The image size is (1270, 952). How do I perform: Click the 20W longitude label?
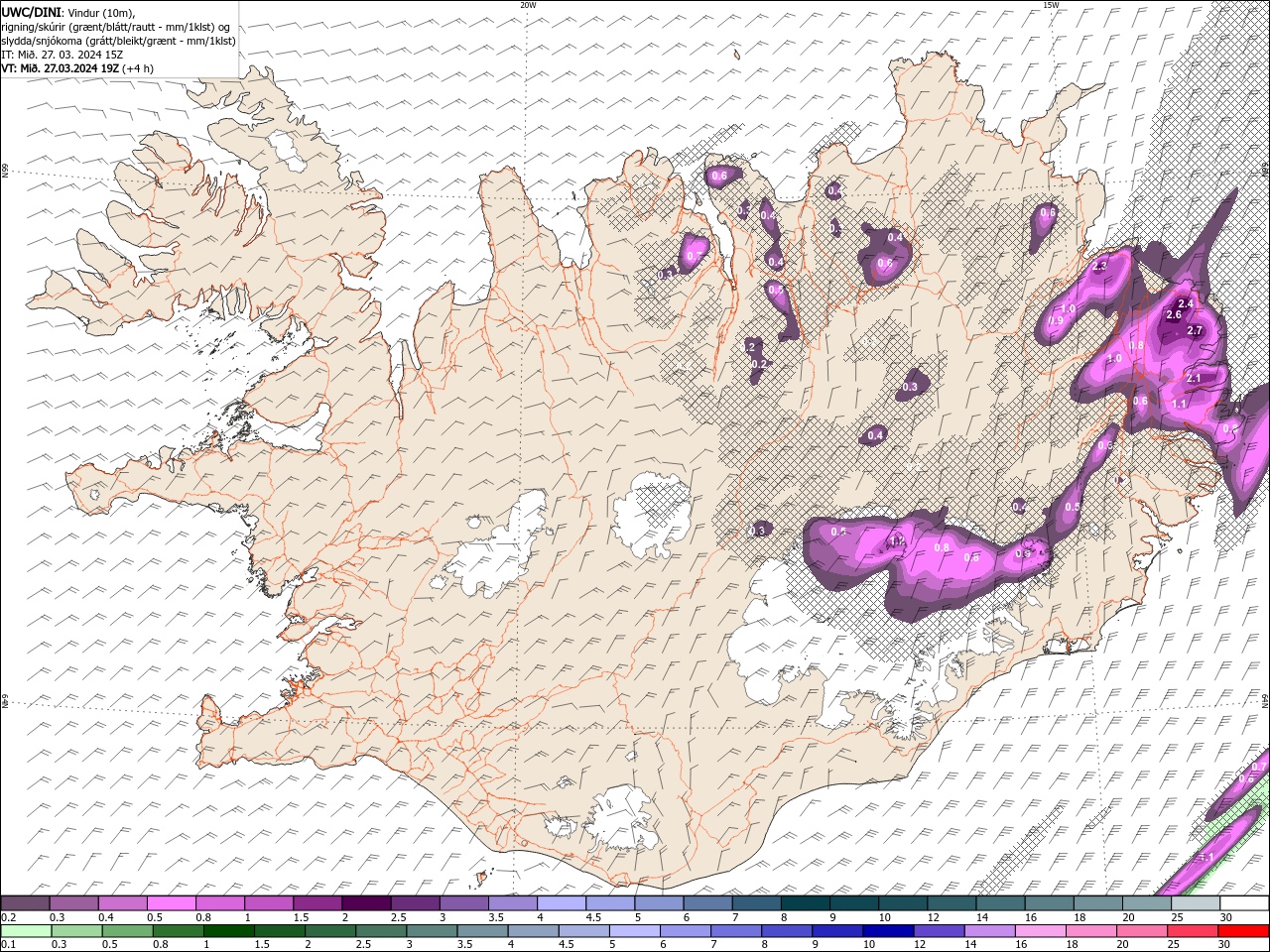point(529,5)
